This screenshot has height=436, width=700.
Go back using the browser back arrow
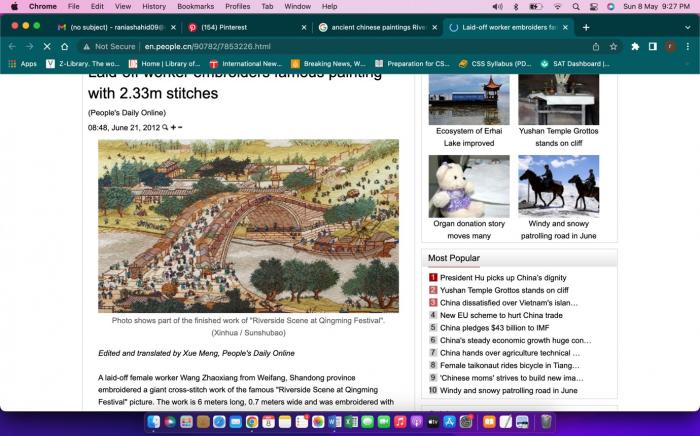[12, 46]
